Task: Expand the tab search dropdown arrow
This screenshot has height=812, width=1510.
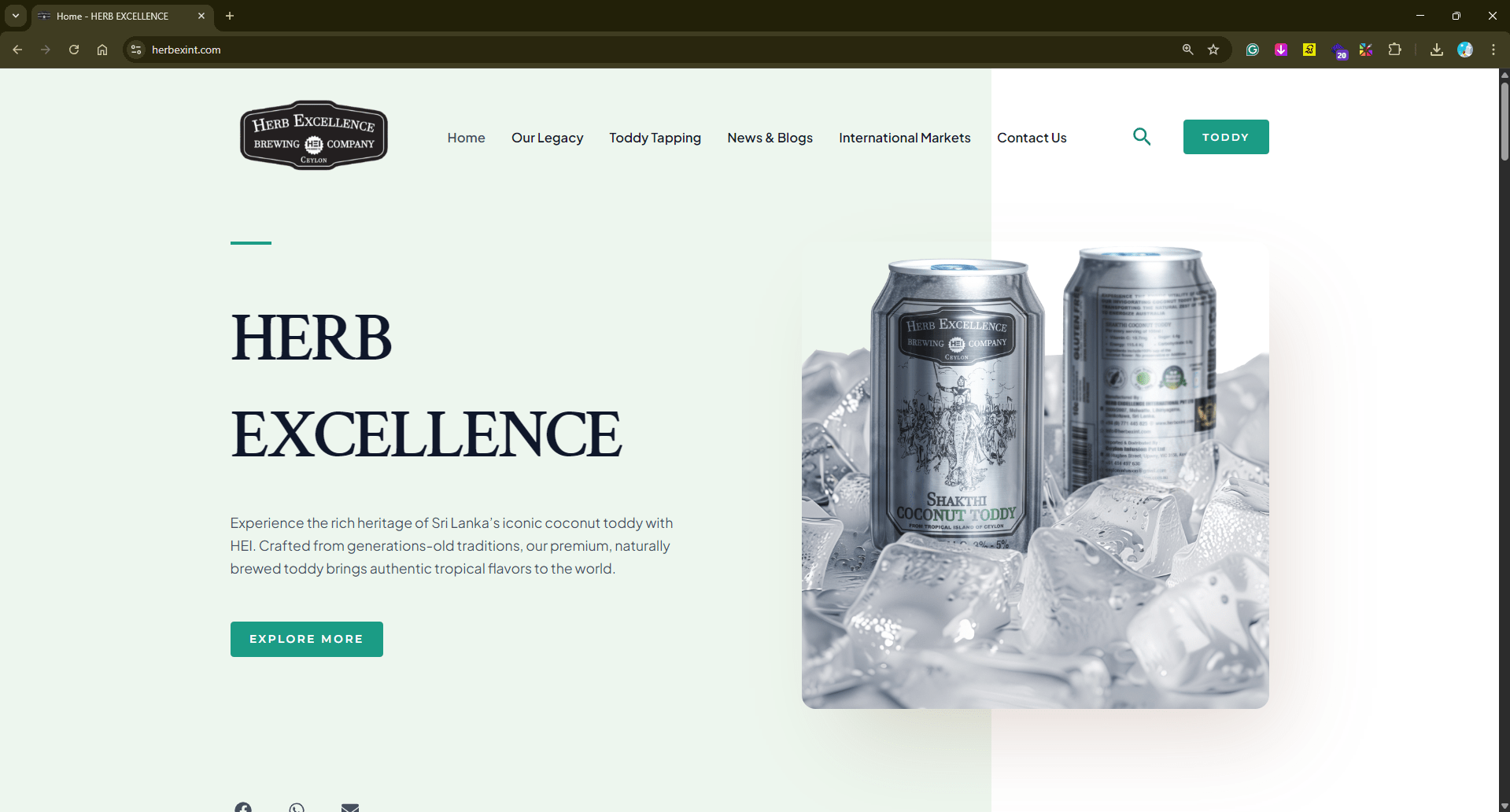Action: (x=16, y=16)
